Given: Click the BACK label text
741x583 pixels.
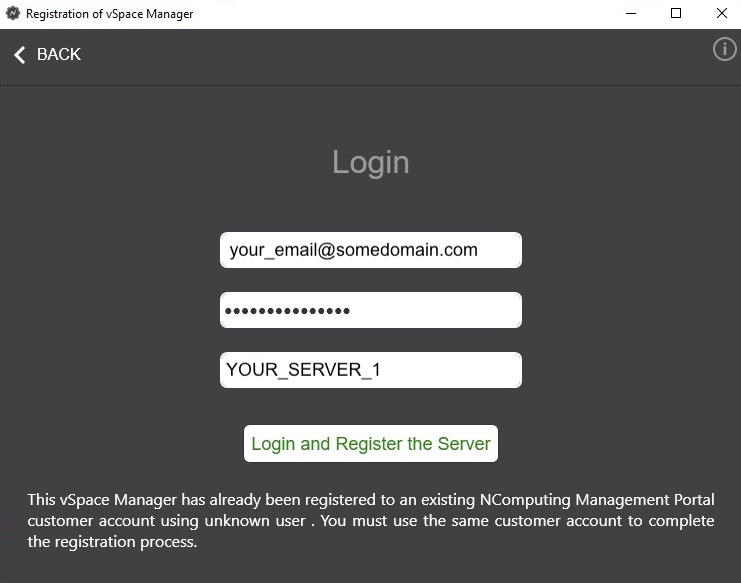Looking at the screenshot, I should [x=59, y=54].
